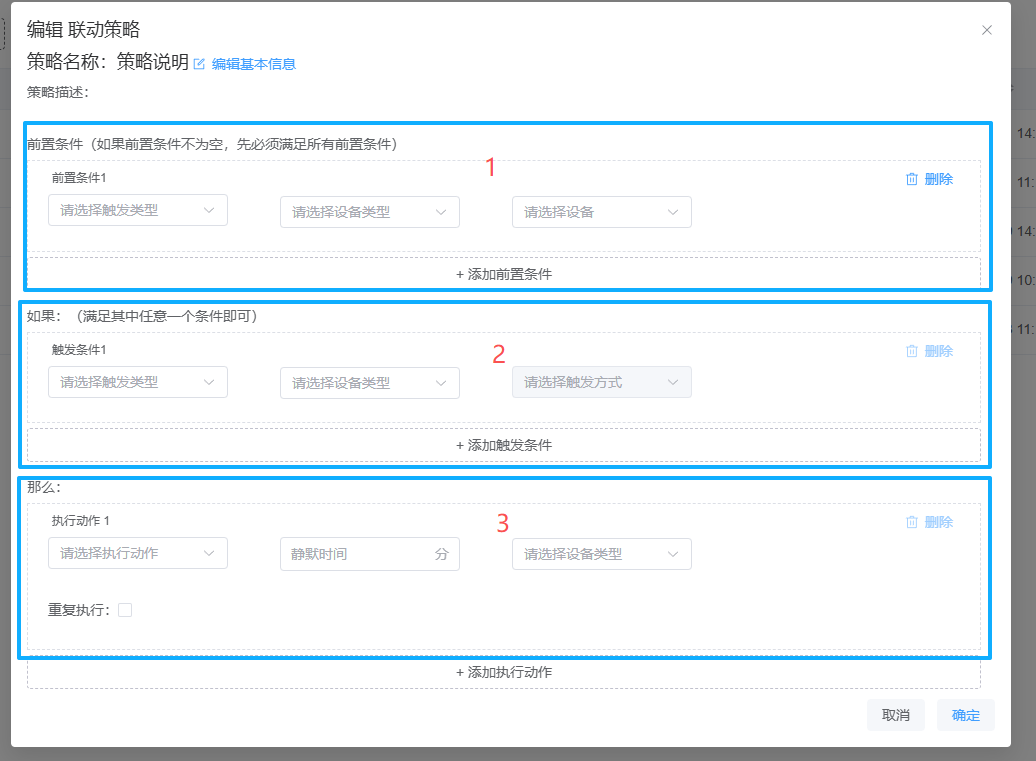The height and width of the screenshot is (761, 1036).
Task: Open the 请选择触发方式 dropdown
Action: 602,382
